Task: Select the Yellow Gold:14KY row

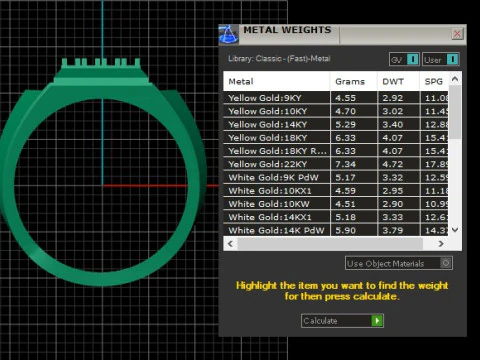Action: pos(336,124)
